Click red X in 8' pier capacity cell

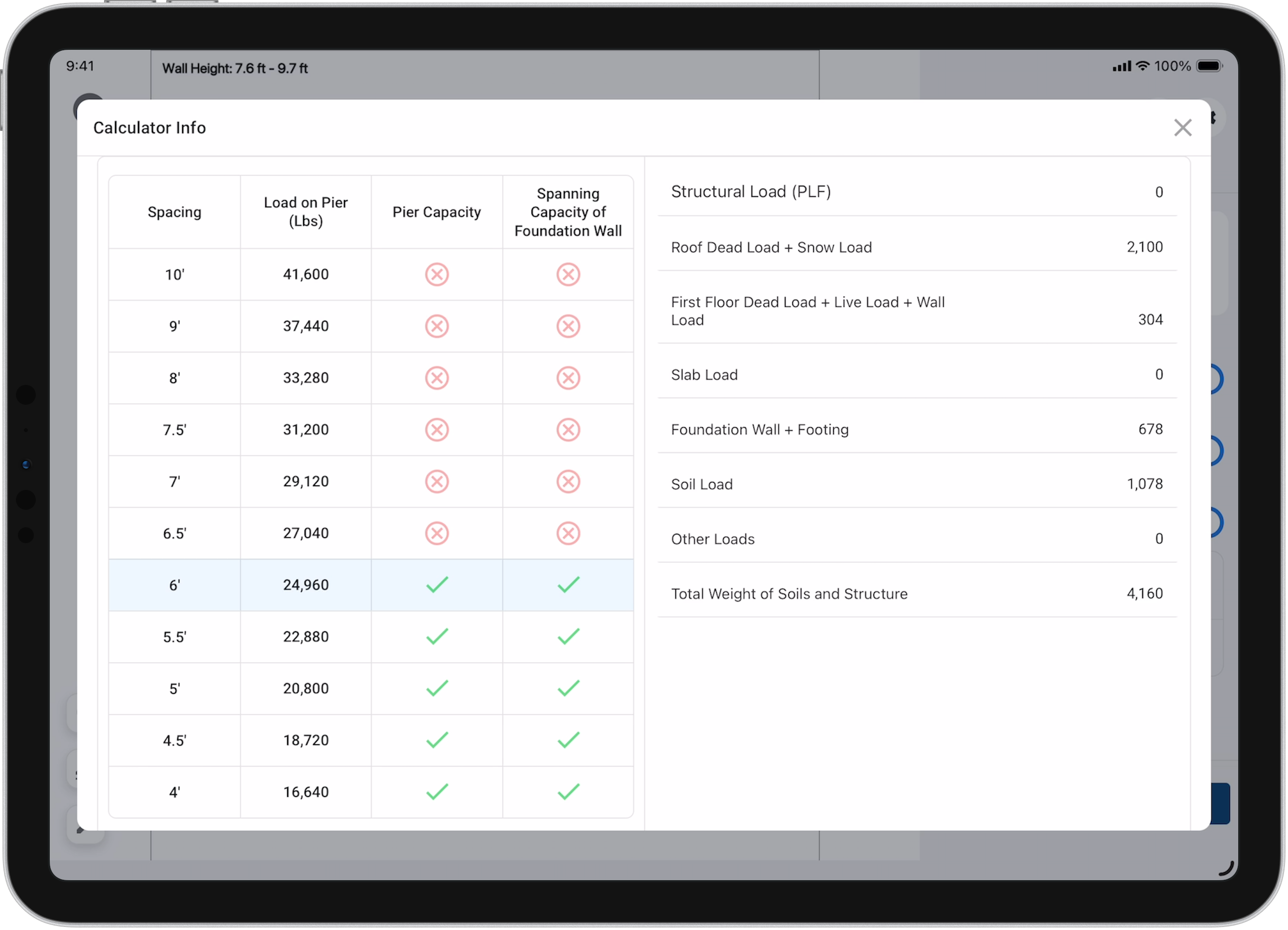(437, 378)
